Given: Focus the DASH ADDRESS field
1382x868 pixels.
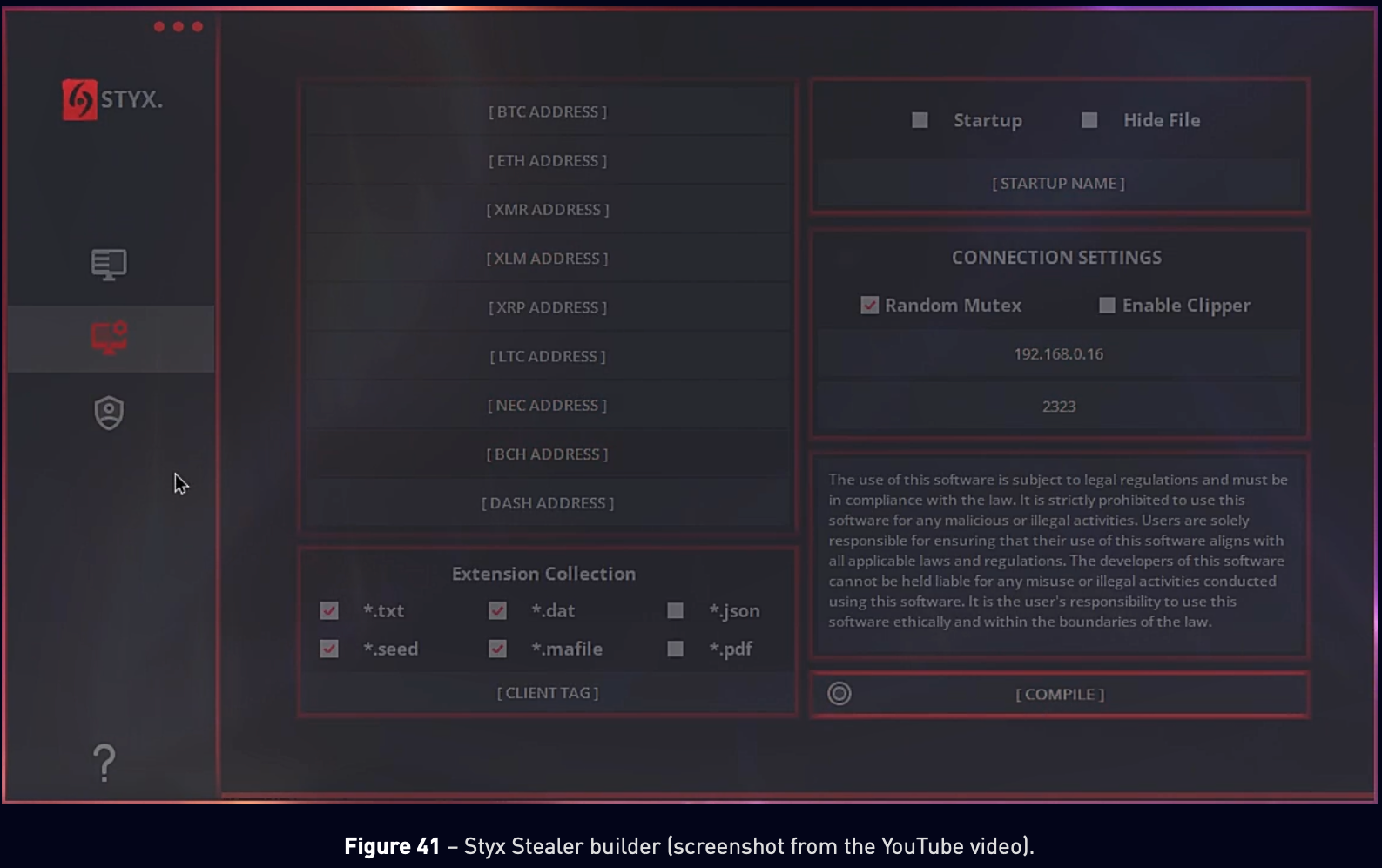Looking at the screenshot, I should 548,503.
